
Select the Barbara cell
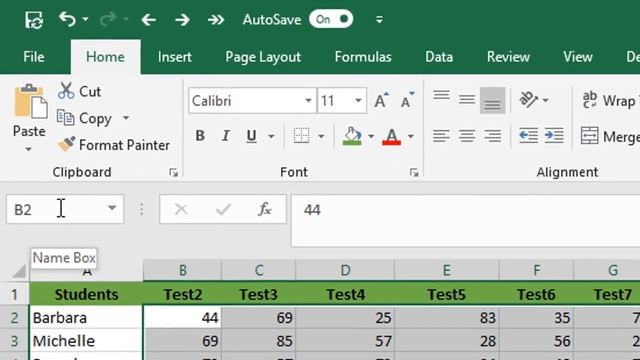tap(86, 318)
